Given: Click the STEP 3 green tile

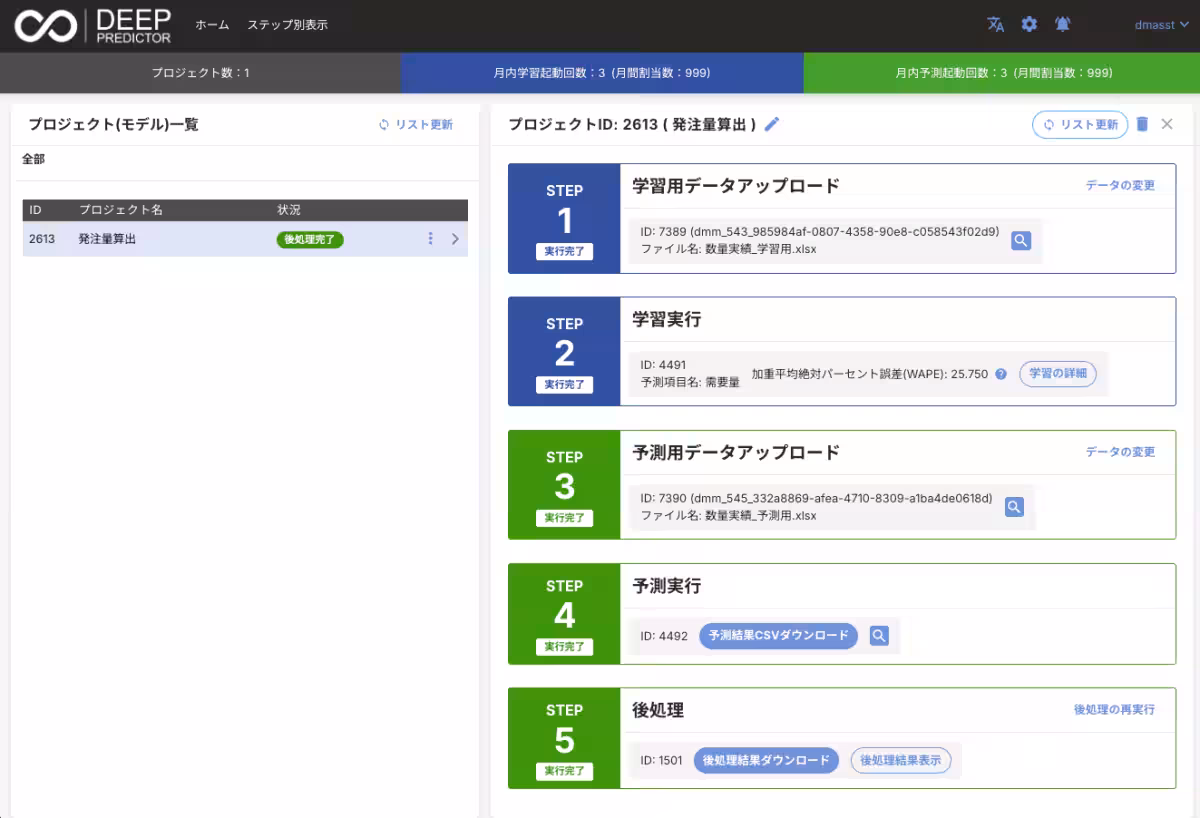Looking at the screenshot, I should tap(564, 485).
